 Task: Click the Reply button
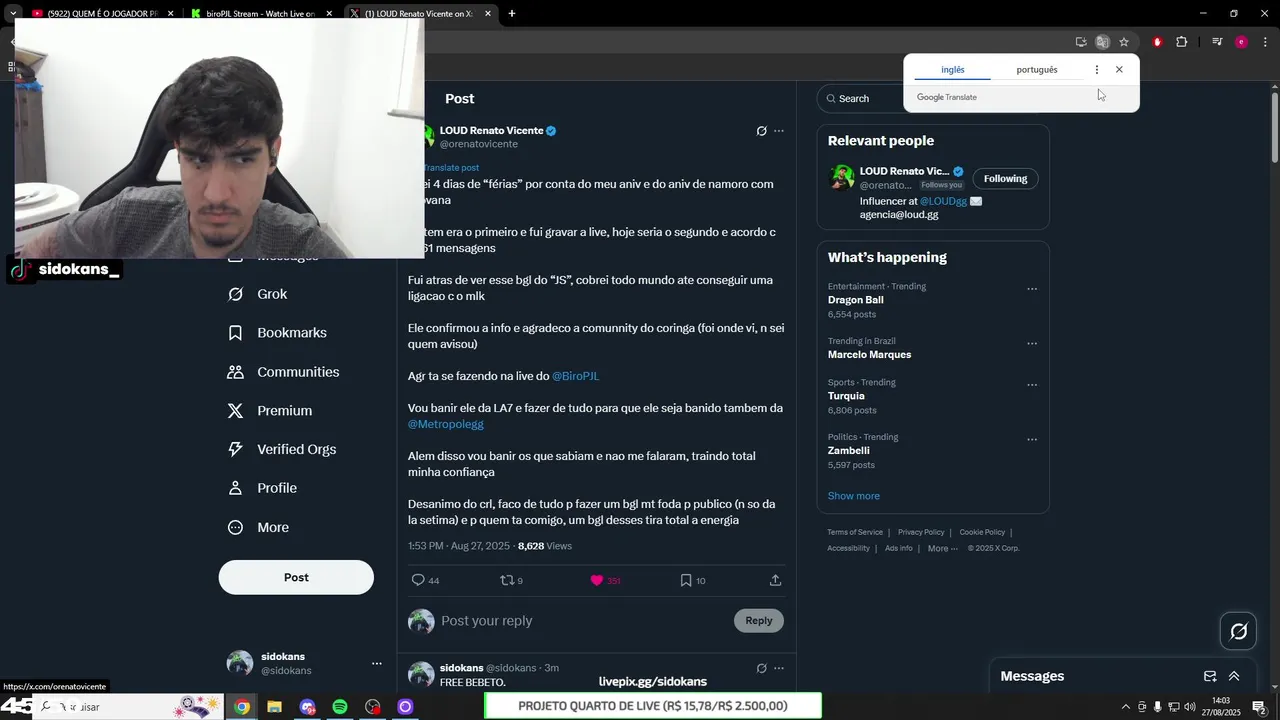759,621
